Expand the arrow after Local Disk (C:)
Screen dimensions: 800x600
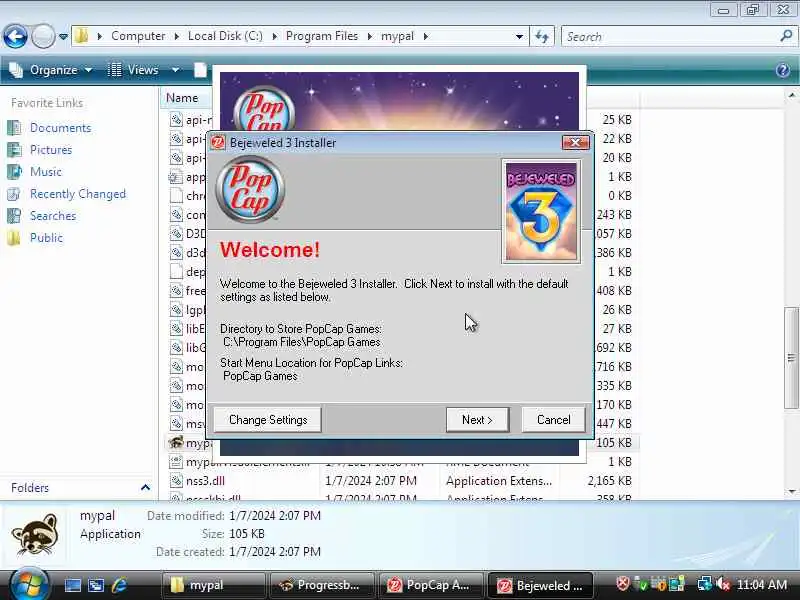coord(274,36)
